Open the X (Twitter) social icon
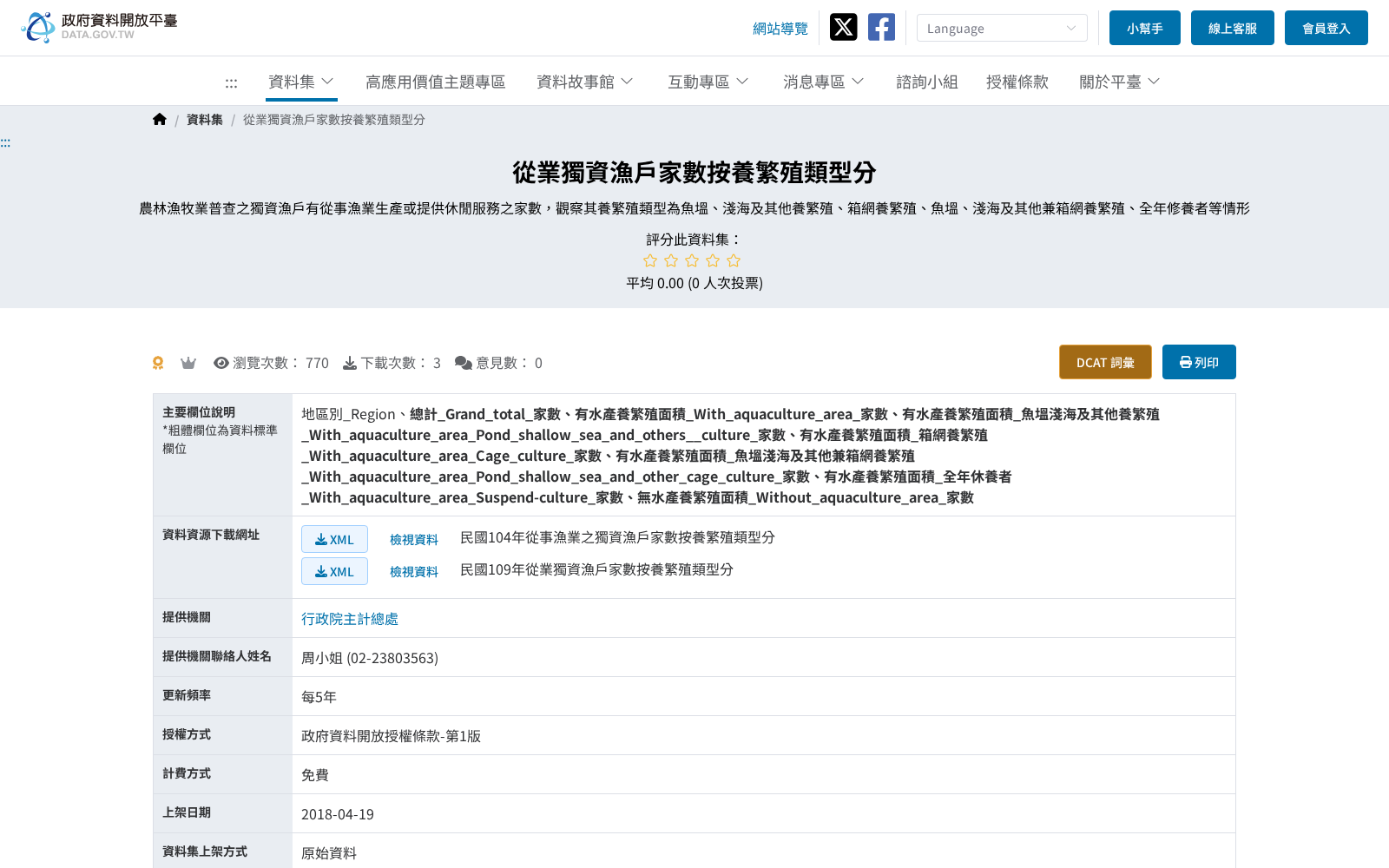This screenshot has width=1389, height=868. 843,27
